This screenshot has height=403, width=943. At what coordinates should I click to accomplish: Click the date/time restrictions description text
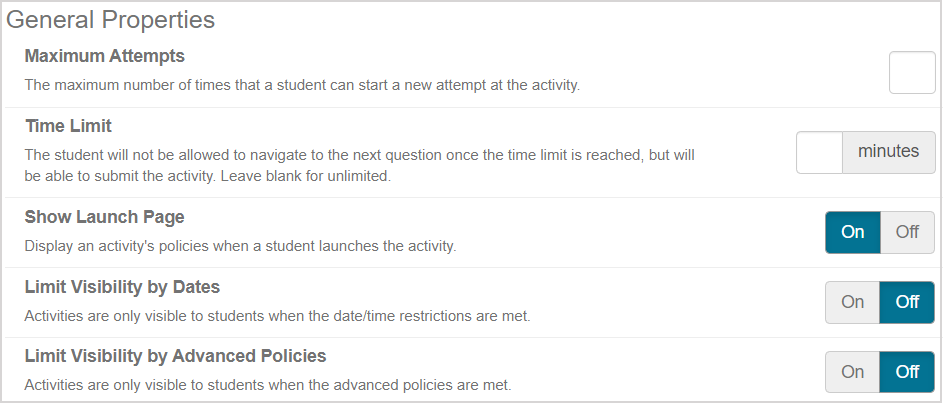click(277, 316)
